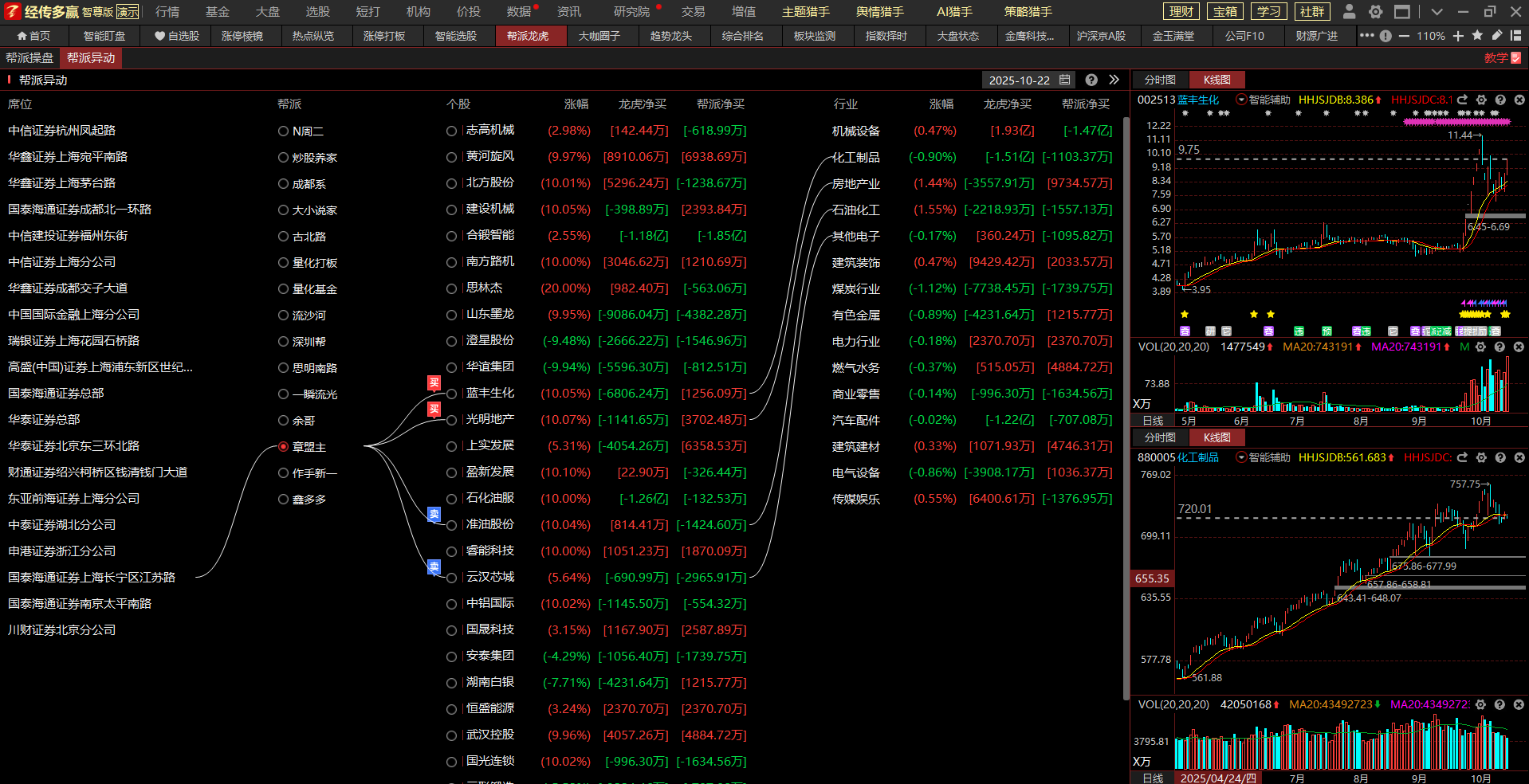The image size is (1529, 784).
Task: Click help question icon beside the date
Action: click(x=1091, y=80)
